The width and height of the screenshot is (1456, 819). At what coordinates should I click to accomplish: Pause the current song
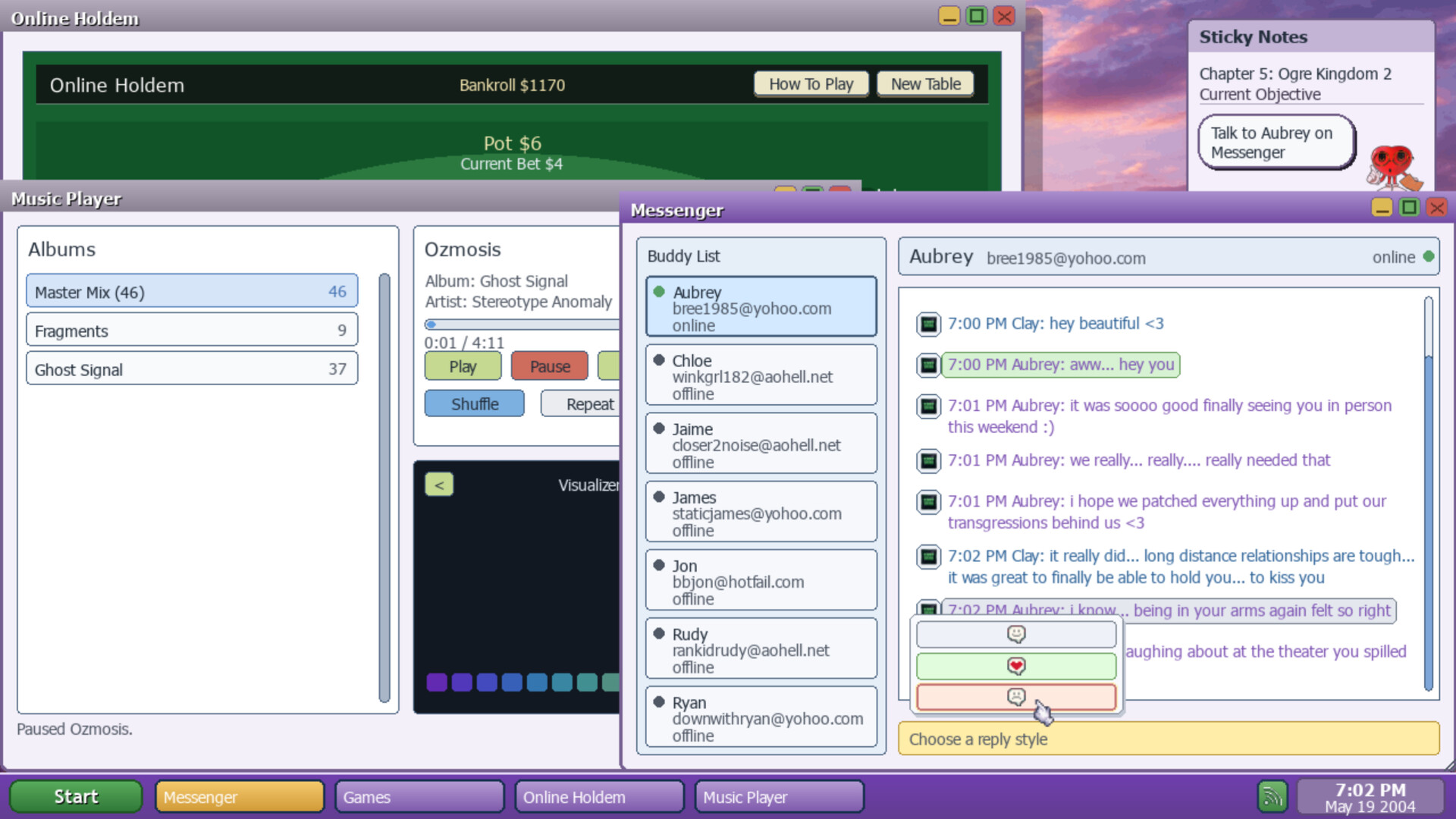click(x=549, y=366)
